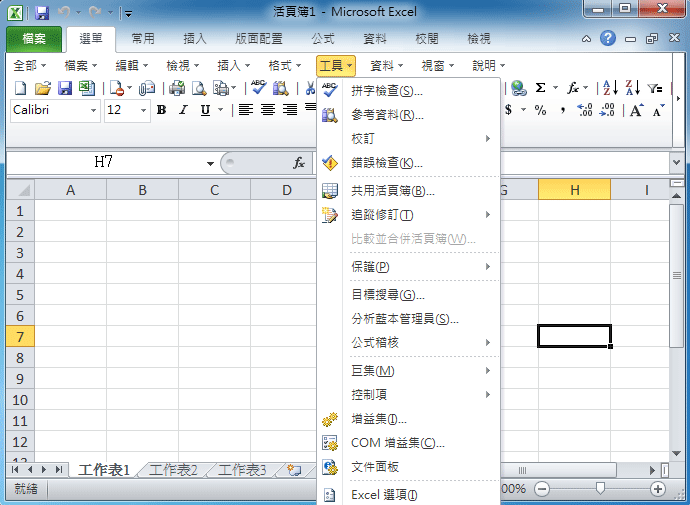
Task: Open the 視窗 classic menu dropdown
Action: 437,66
